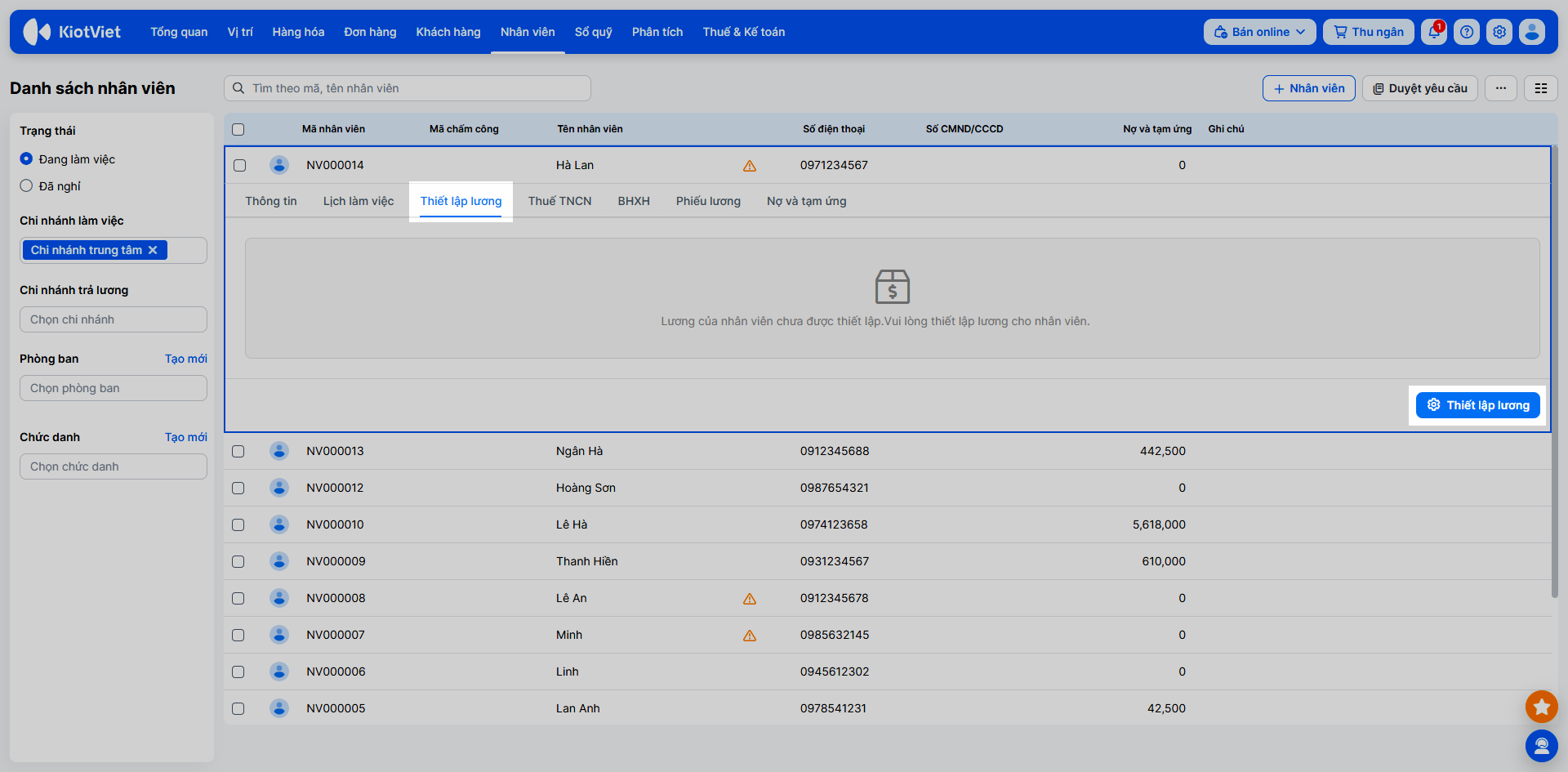
Task: Click the warning icon beside Hà Lan
Action: pos(750,166)
